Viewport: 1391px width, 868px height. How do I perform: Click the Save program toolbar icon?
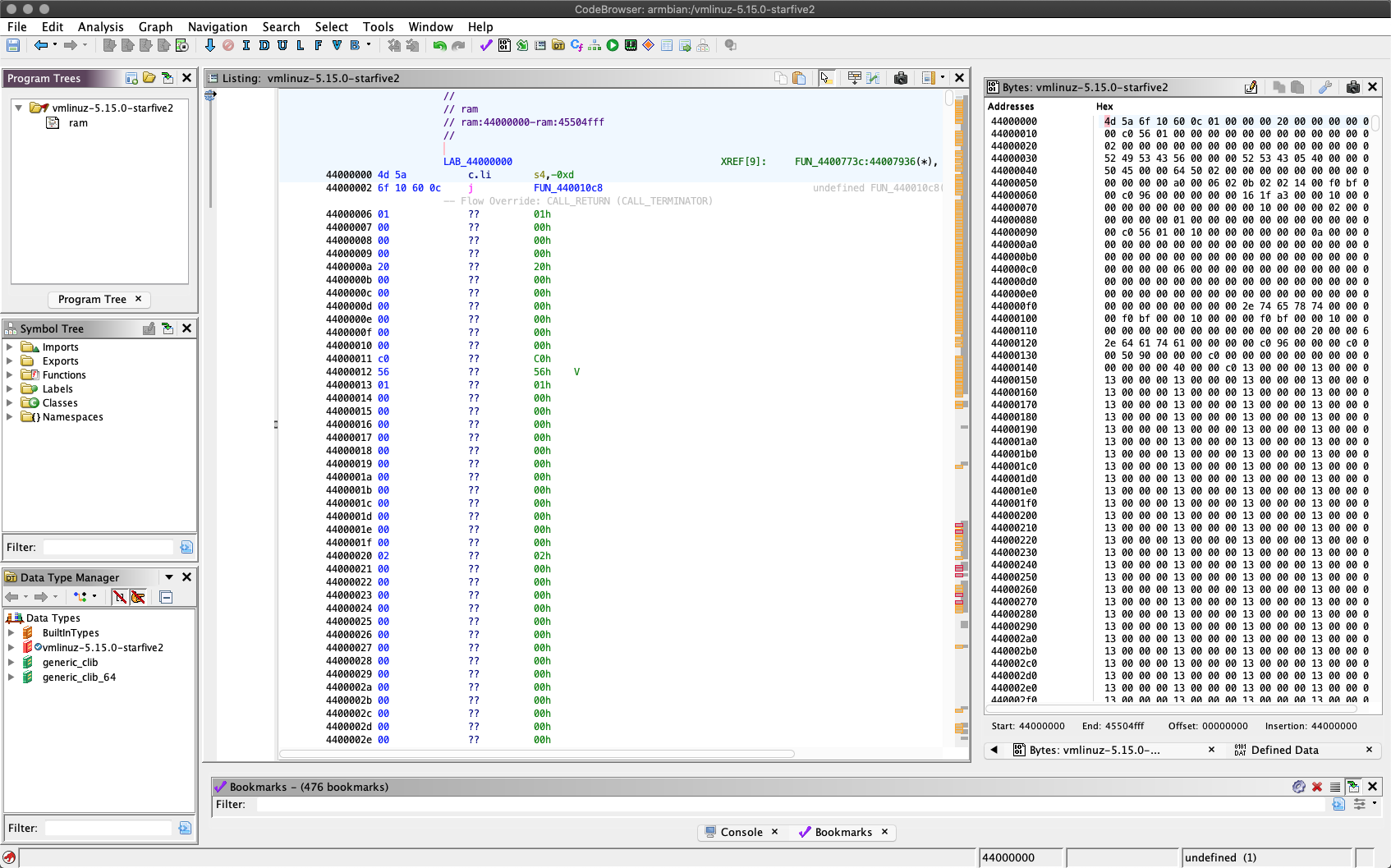[x=13, y=46]
